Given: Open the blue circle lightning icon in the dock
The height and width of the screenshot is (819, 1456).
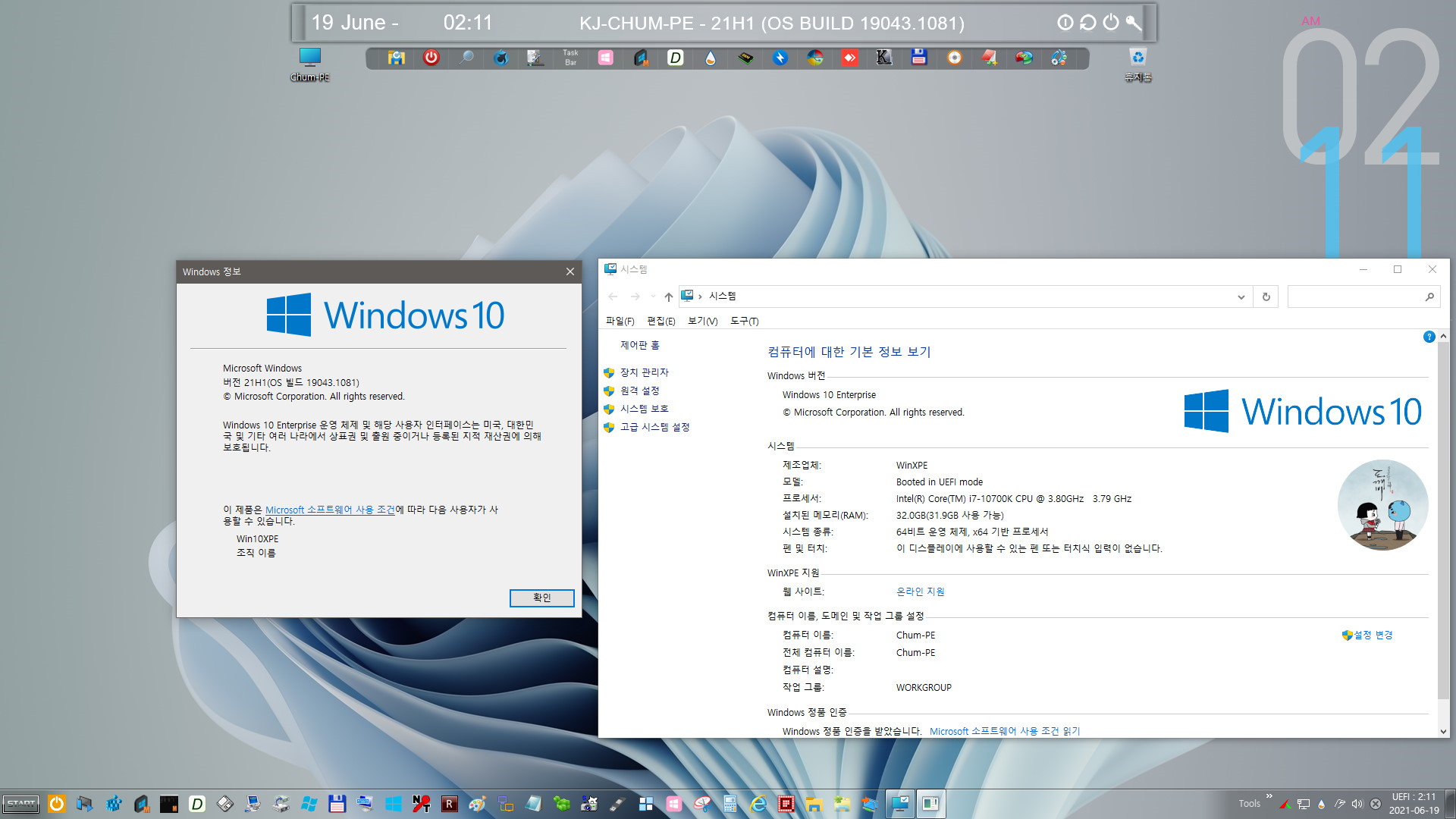Looking at the screenshot, I should [780, 58].
